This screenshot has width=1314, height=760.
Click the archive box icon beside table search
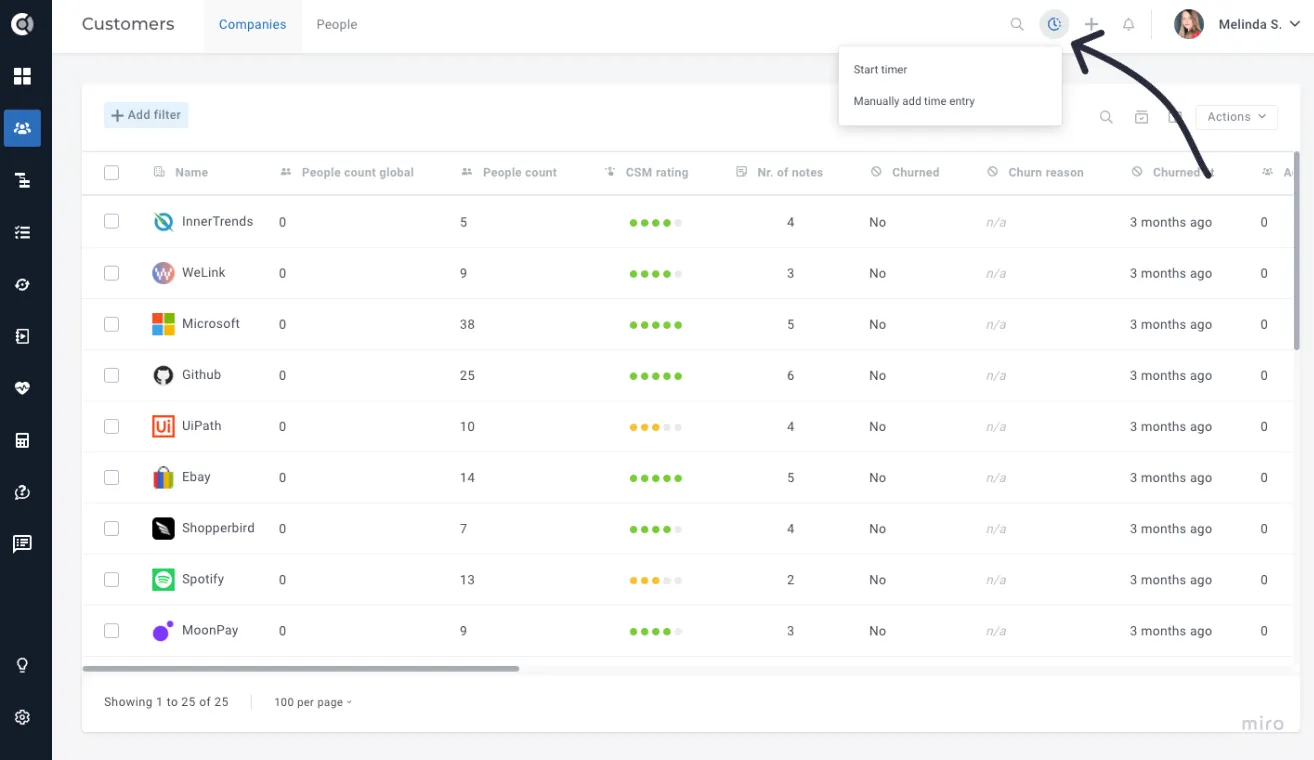point(1141,117)
